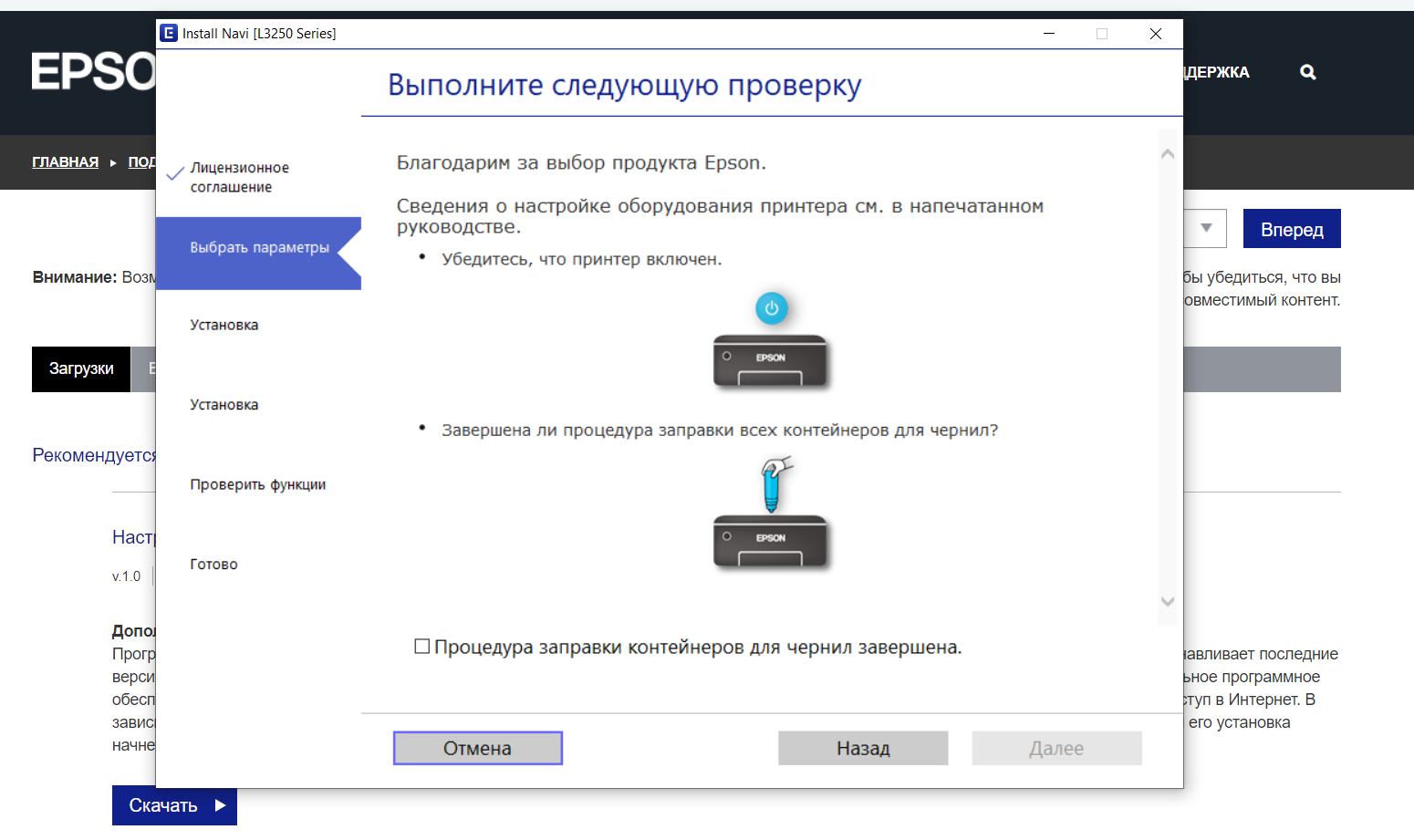
Task: Click the printer image under power icon
Action: point(771,362)
